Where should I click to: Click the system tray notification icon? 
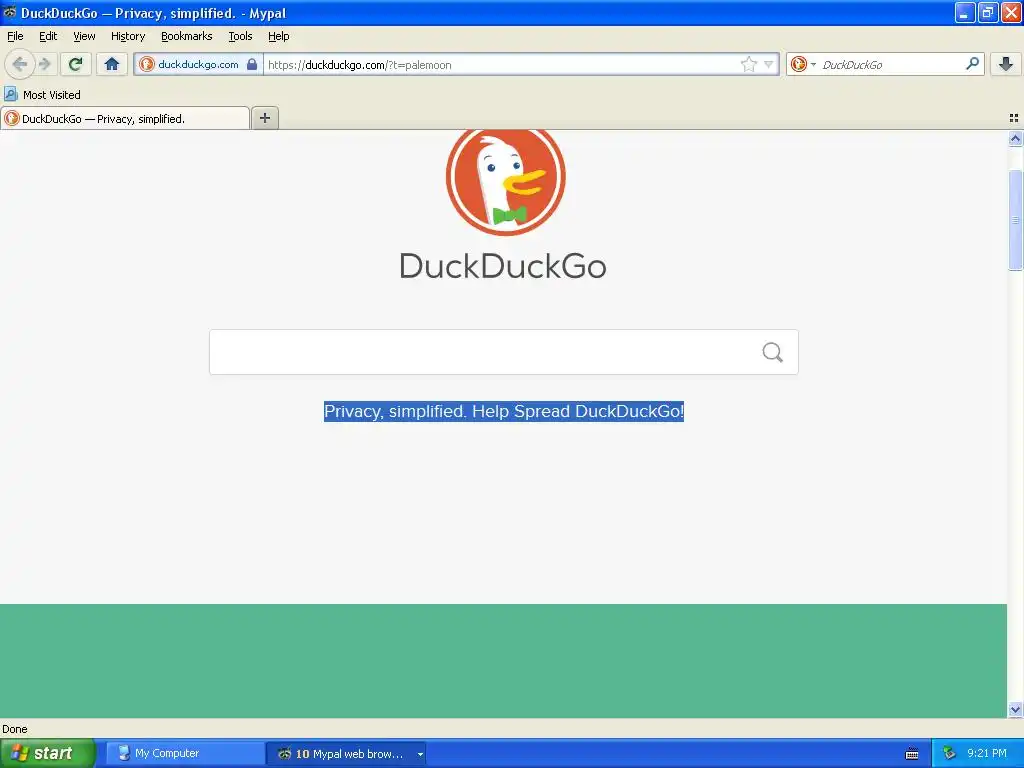[x=950, y=754]
